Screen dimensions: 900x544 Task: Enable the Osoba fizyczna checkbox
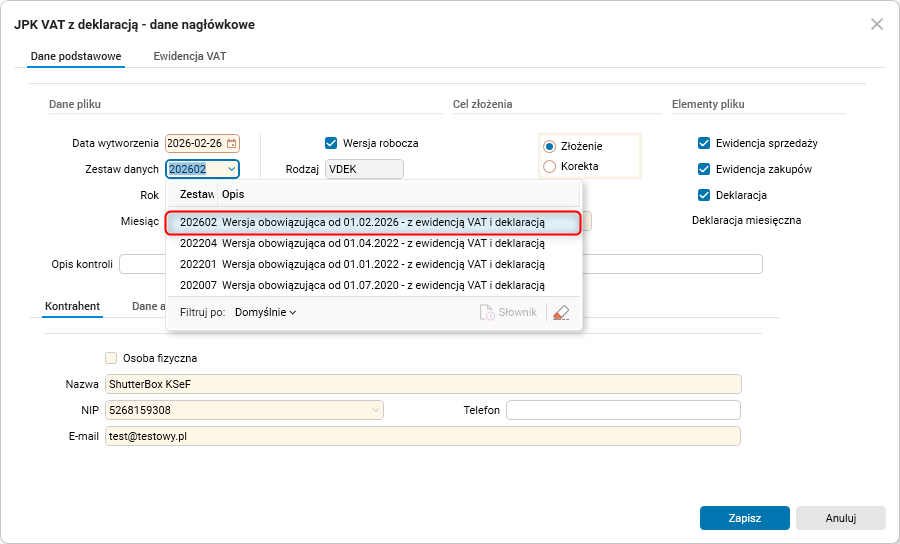coord(111,358)
